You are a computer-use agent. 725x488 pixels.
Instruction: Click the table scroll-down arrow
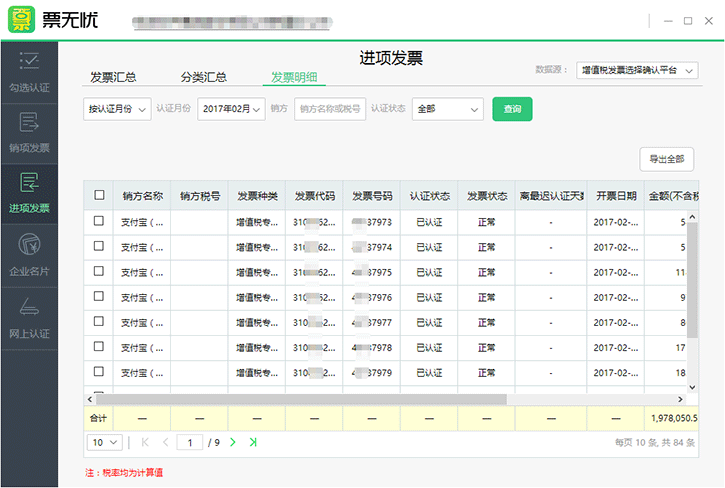(692, 388)
